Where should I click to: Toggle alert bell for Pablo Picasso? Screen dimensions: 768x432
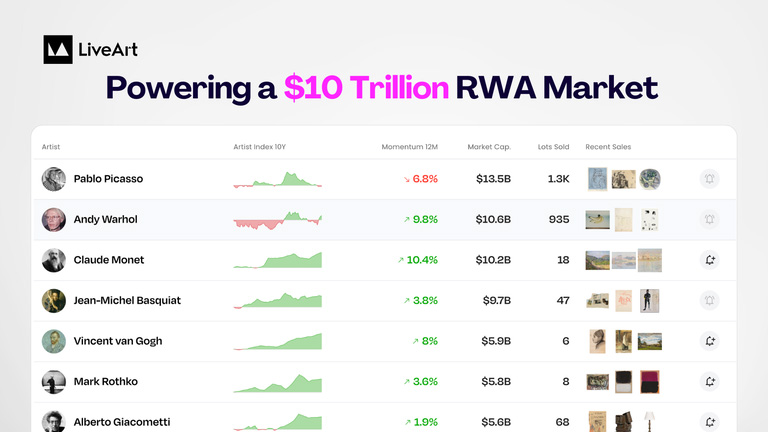coord(709,179)
